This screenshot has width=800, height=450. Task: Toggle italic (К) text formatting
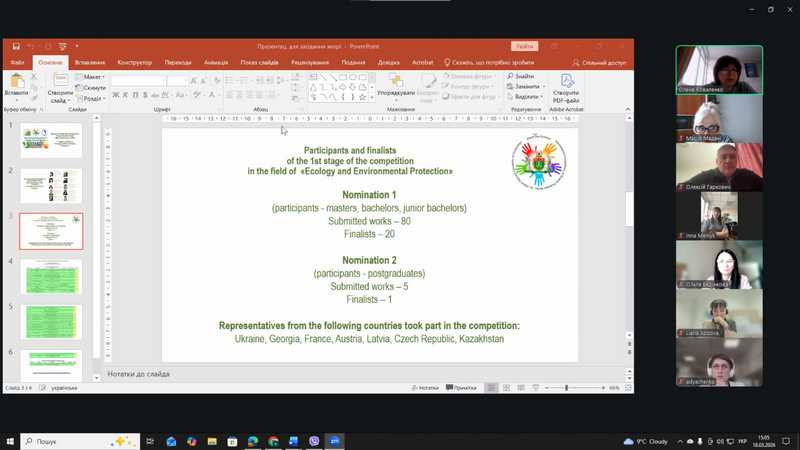click(x=127, y=95)
